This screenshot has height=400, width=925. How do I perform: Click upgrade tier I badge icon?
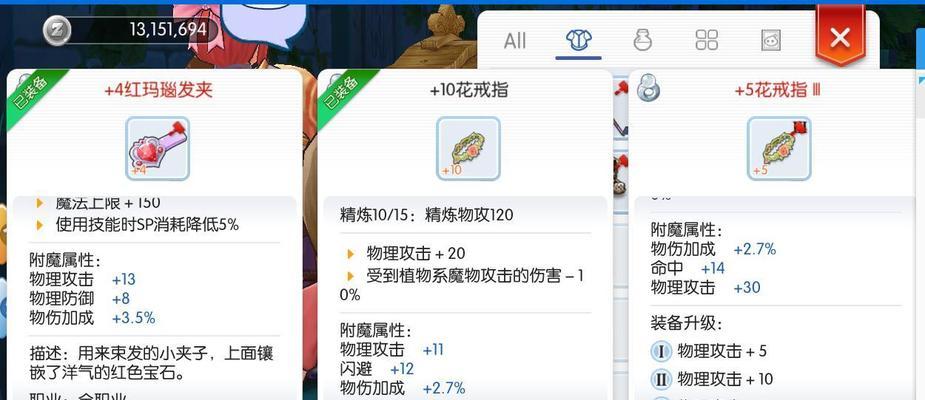661,352
